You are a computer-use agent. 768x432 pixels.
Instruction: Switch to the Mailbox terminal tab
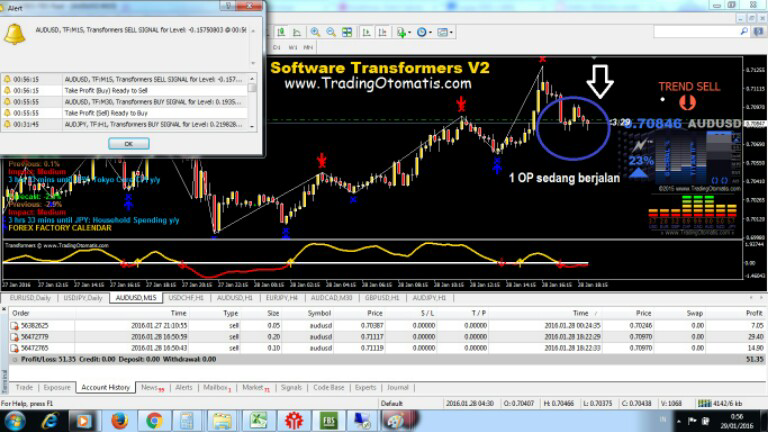[x=216, y=387]
